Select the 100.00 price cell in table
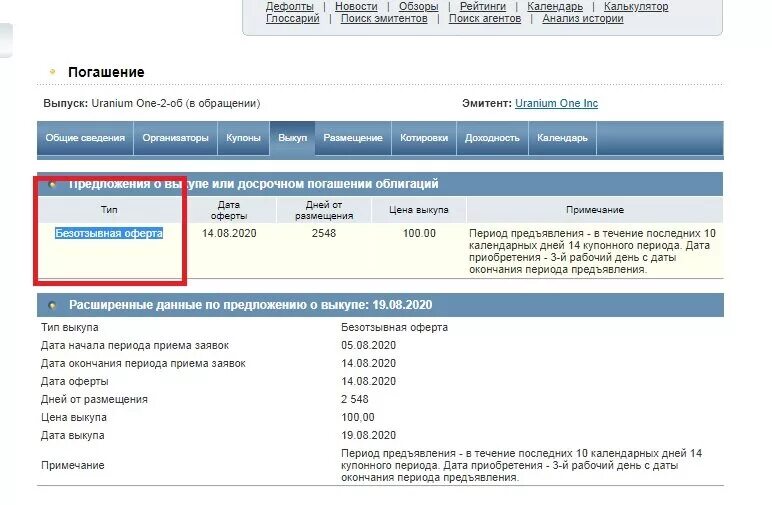Screen dimensions: 772x505 tap(419, 233)
